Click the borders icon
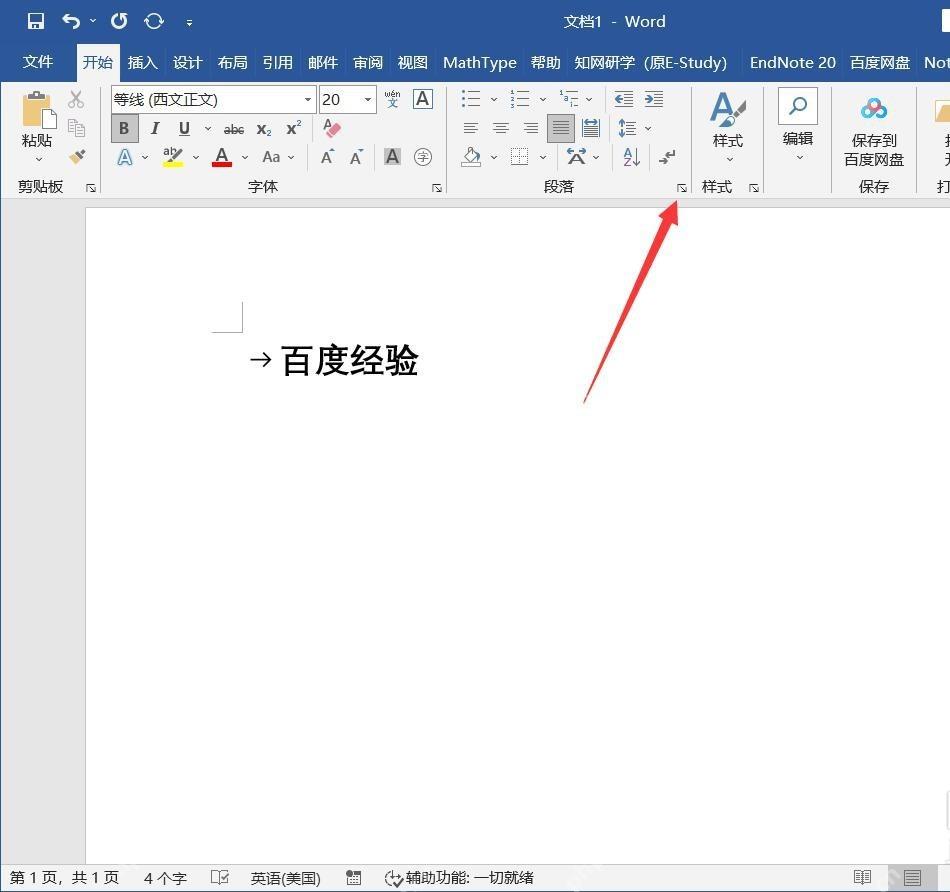950x892 pixels. [520, 157]
